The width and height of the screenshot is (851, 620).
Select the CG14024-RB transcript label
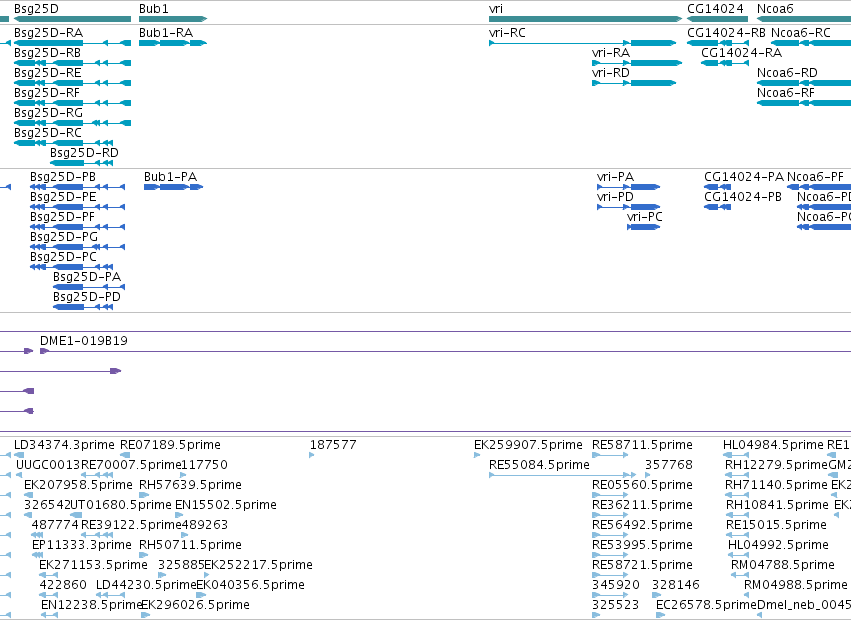point(726,33)
